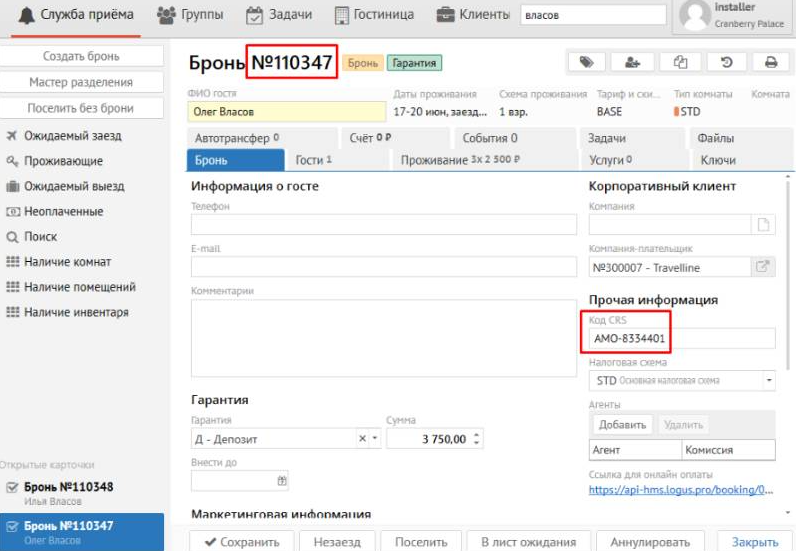Switch to the Гости tab

tap(313, 160)
